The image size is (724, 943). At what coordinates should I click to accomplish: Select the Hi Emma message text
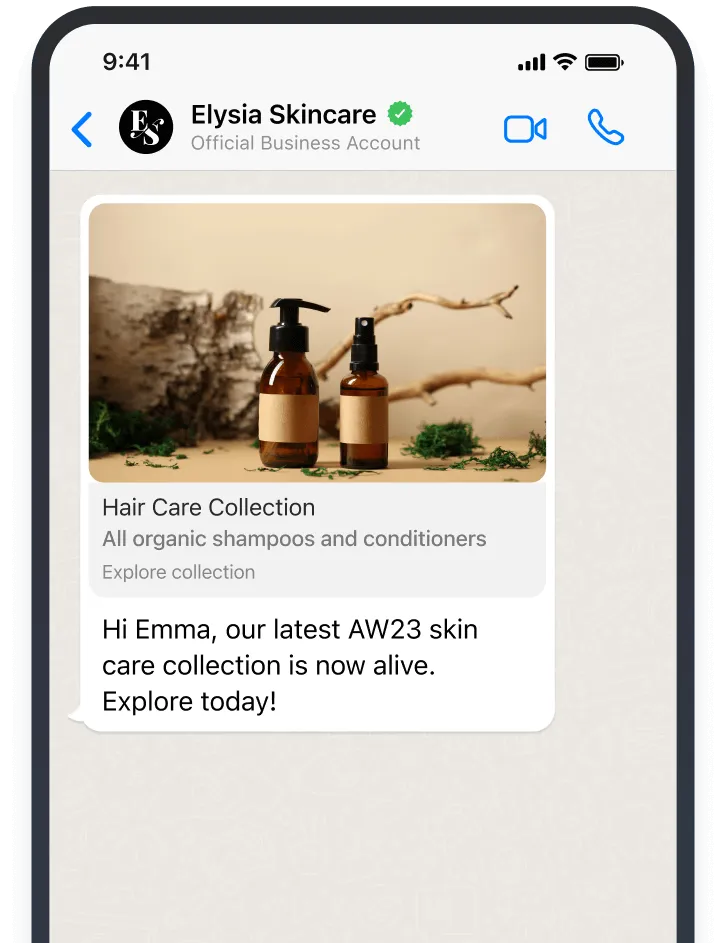[x=290, y=666]
